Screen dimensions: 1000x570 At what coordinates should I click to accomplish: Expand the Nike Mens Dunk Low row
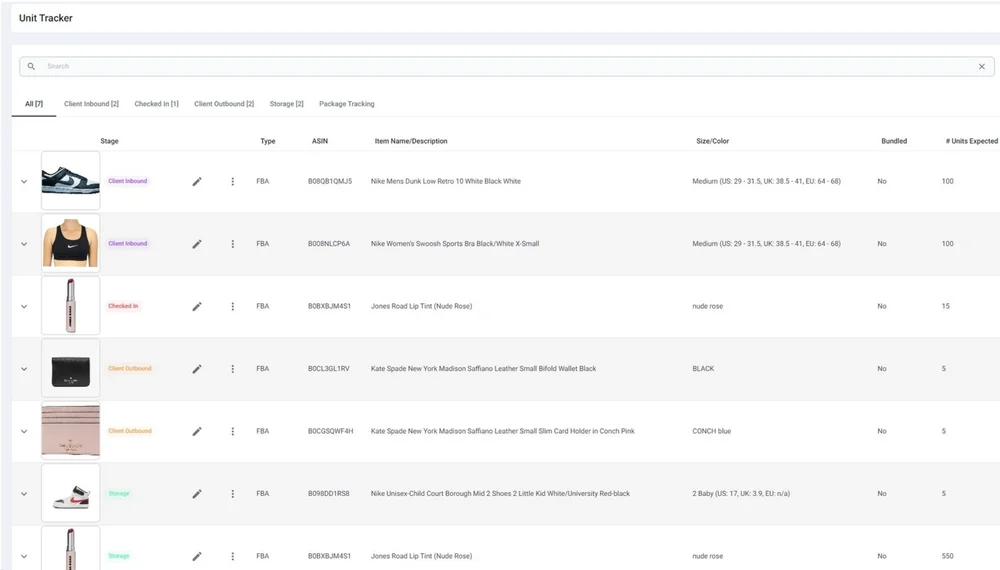click(x=24, y=182)
